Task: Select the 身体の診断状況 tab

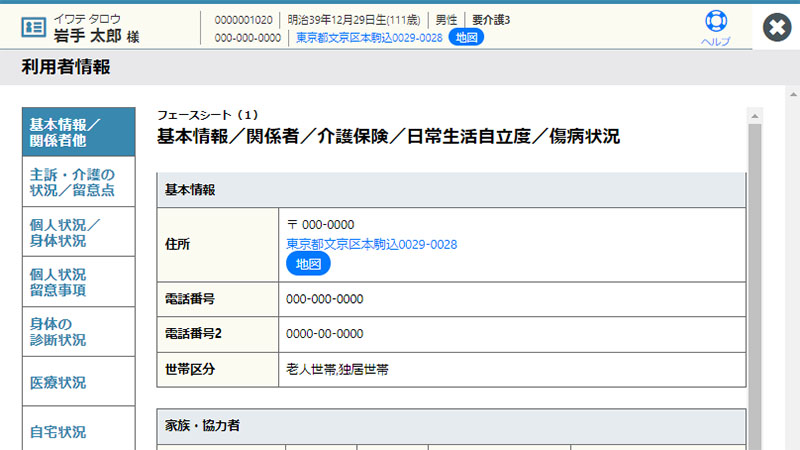Action: (79, 332)
